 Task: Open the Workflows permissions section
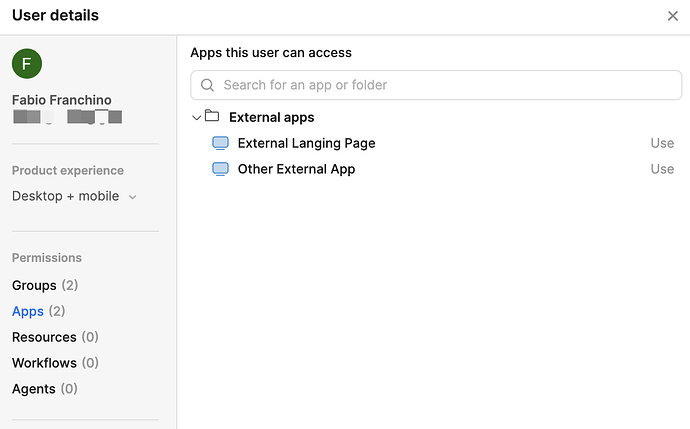44,363
